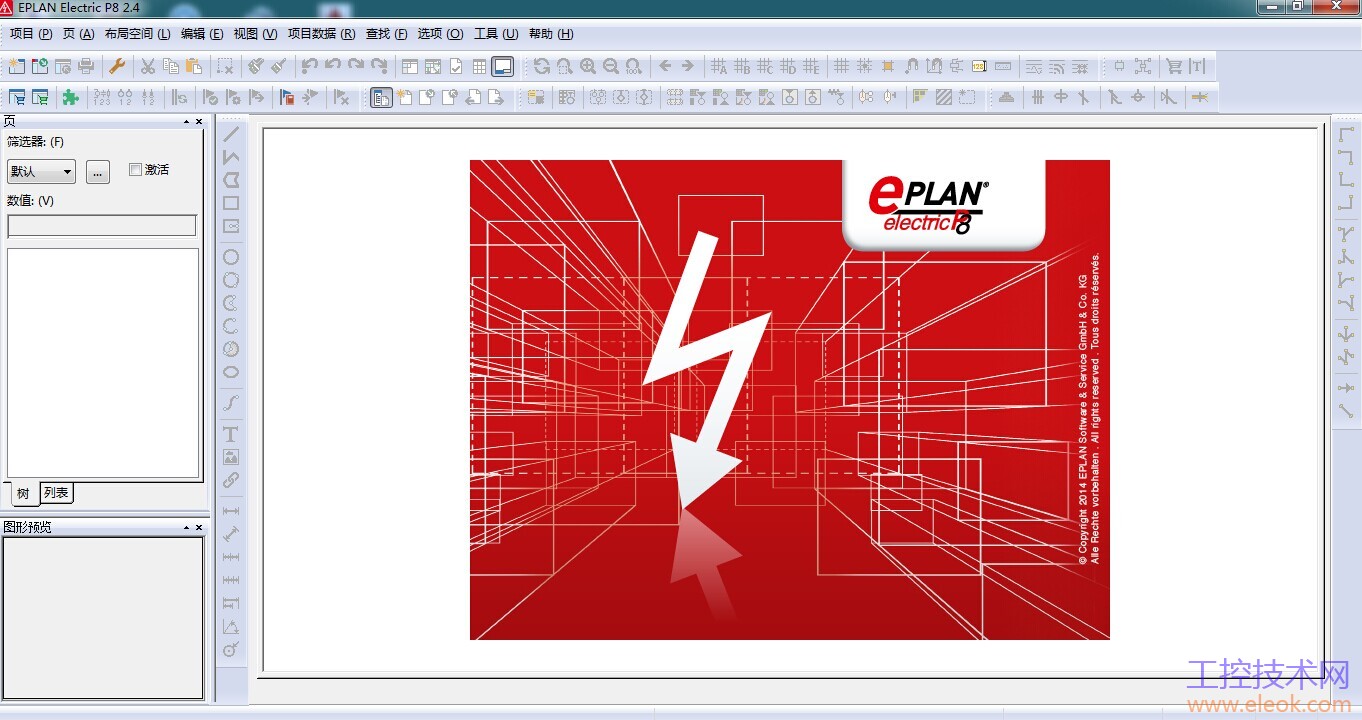Select the Insert image tool
This screenshot has height=720, width=1362.
point(231,457)
